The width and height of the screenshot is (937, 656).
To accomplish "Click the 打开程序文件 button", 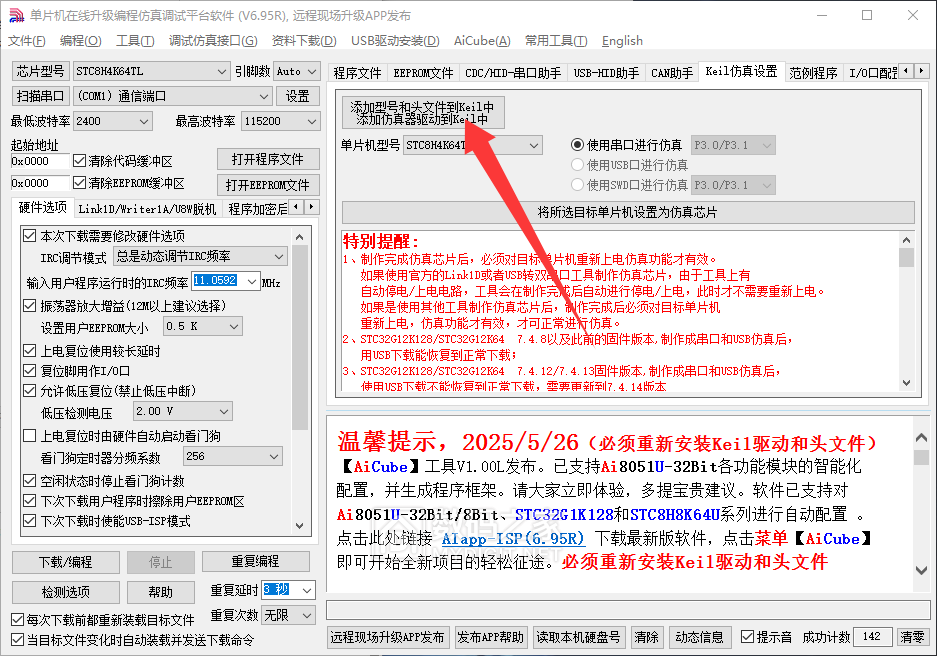I will pyautogui.click(x=267, y=160).
